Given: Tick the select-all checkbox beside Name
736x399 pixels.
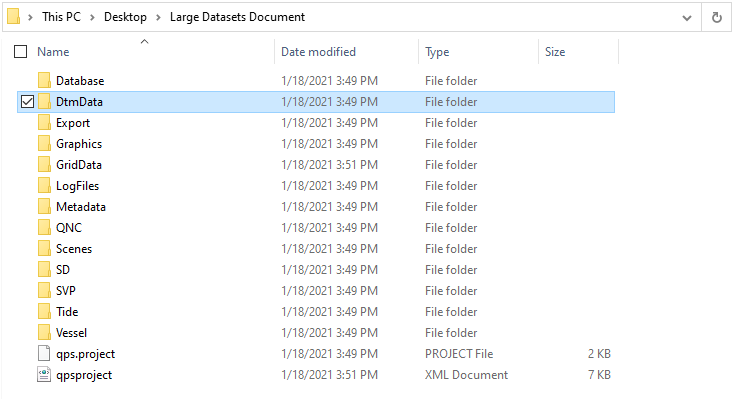Looking at the screenshot, I should point(21,52).
